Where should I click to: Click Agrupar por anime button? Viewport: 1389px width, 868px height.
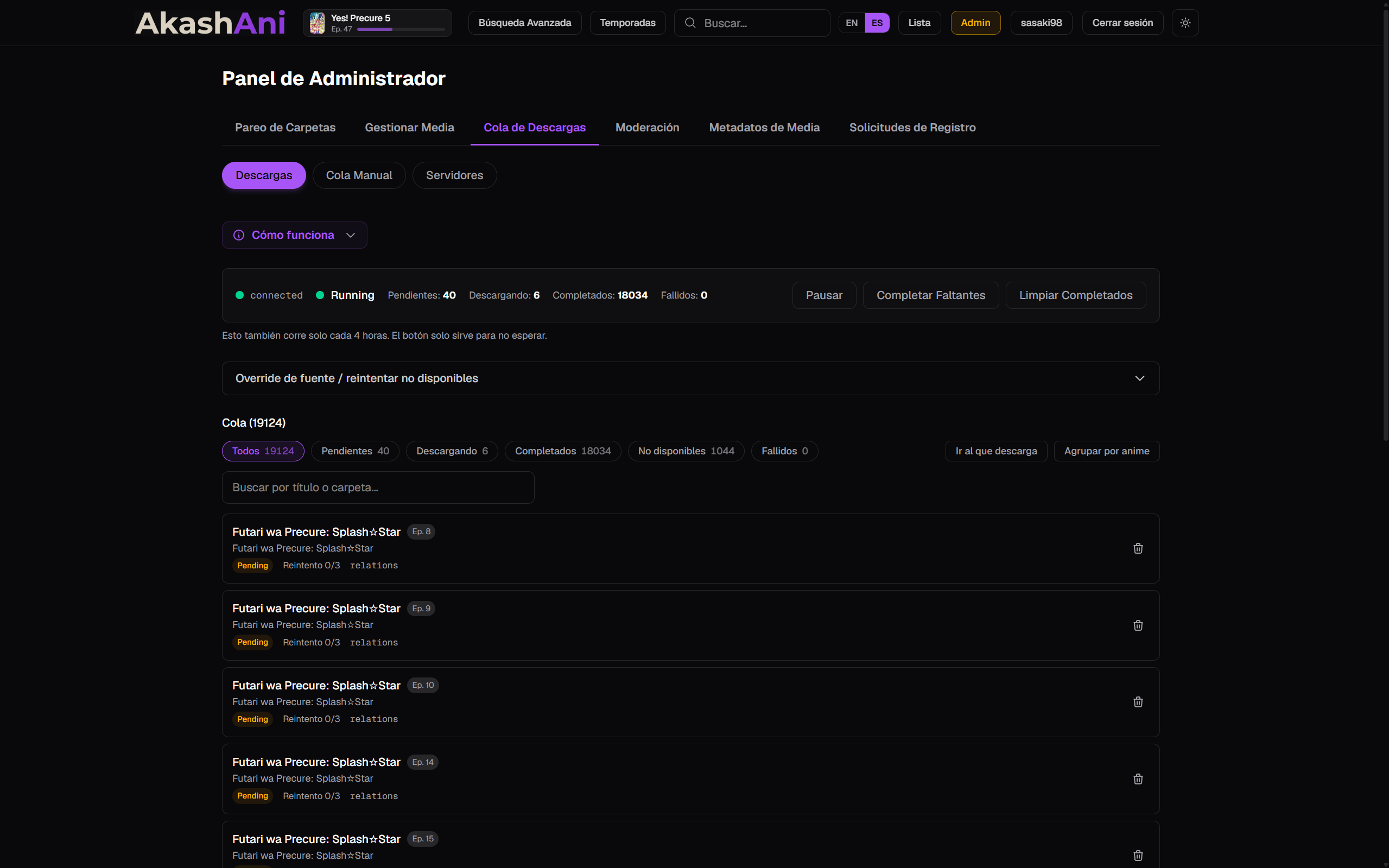pos(1107,451)
